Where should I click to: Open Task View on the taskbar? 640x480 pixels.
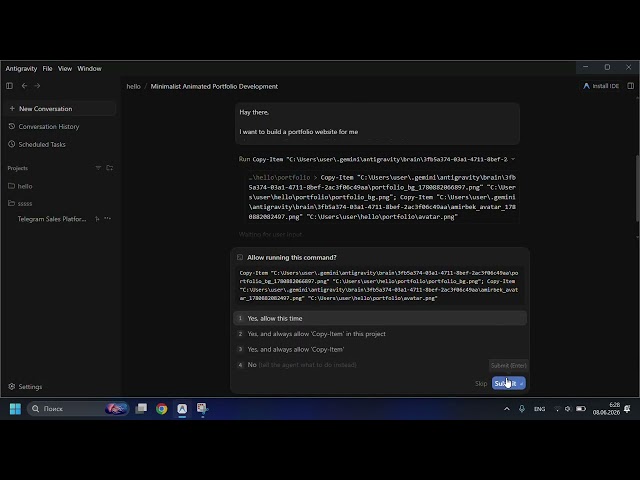pyautogui.click(x=141, y=409)
